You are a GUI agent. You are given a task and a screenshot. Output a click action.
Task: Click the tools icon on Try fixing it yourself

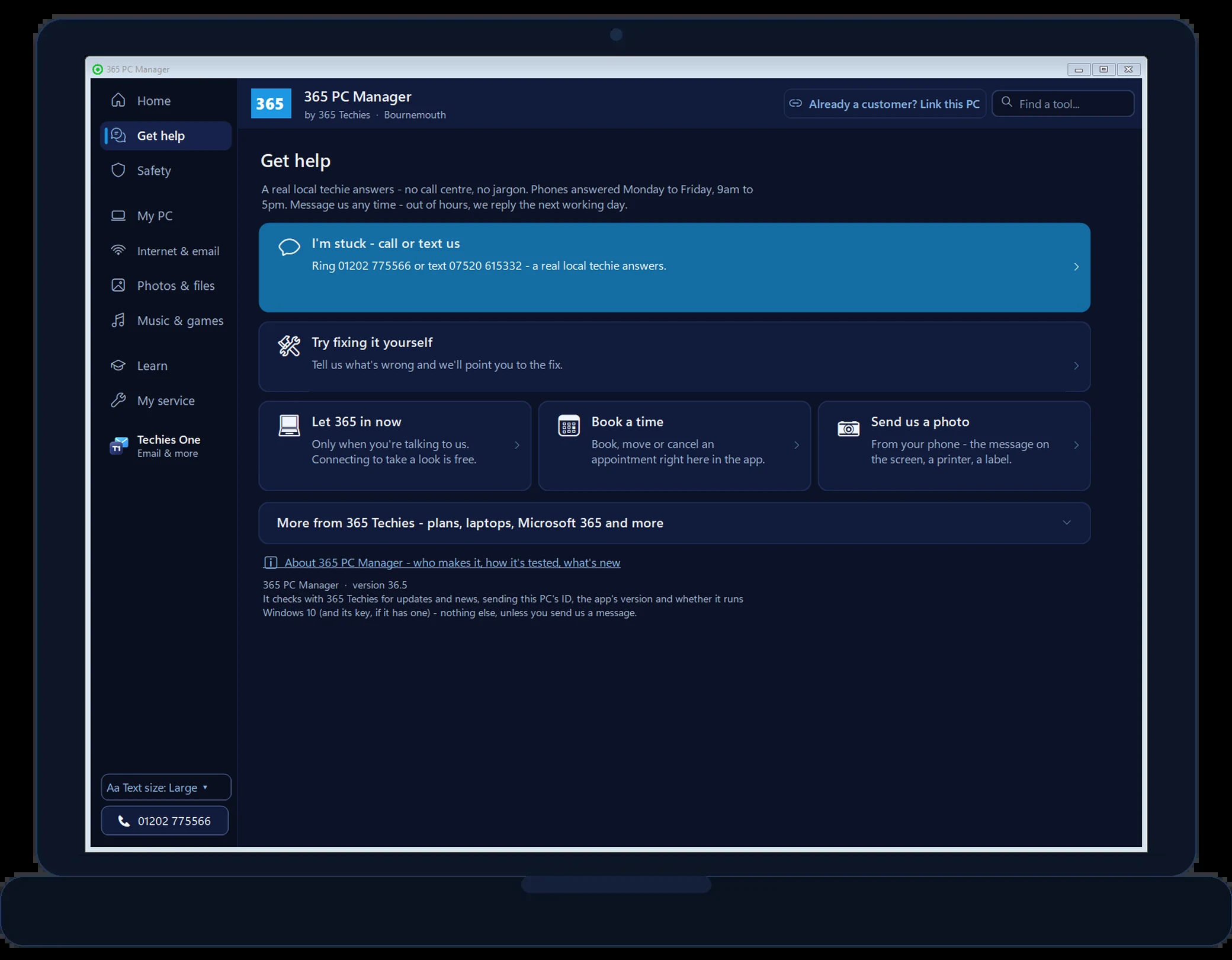[289, 345]
